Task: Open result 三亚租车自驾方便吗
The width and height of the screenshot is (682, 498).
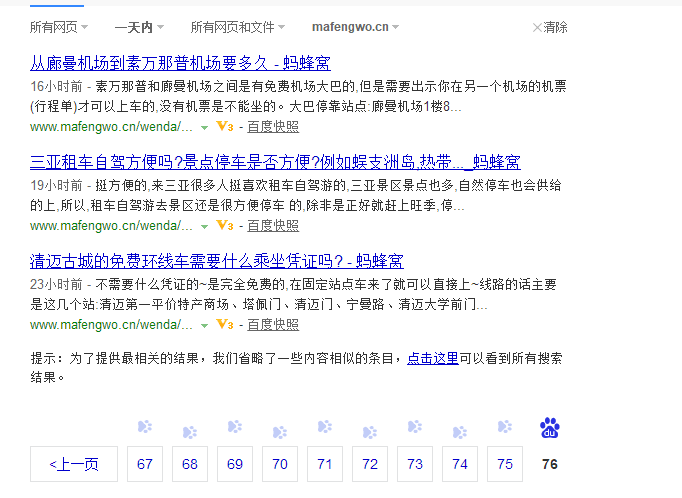Action: [x=275, y=162]
